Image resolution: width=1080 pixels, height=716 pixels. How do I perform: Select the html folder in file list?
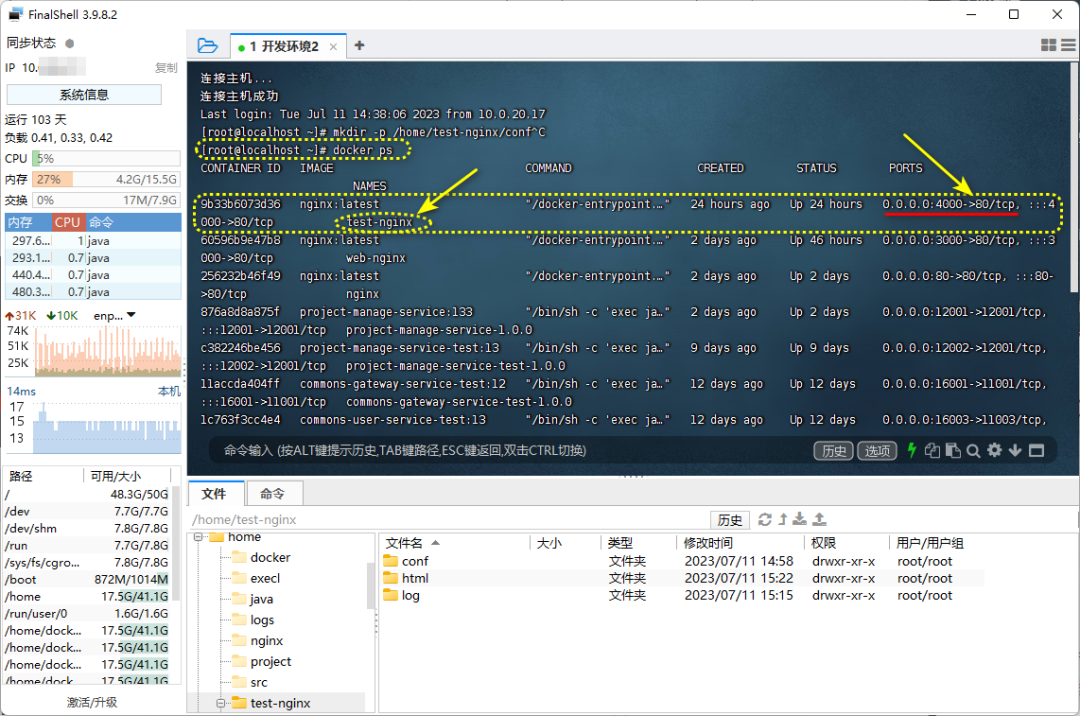(x=415, y=578)
